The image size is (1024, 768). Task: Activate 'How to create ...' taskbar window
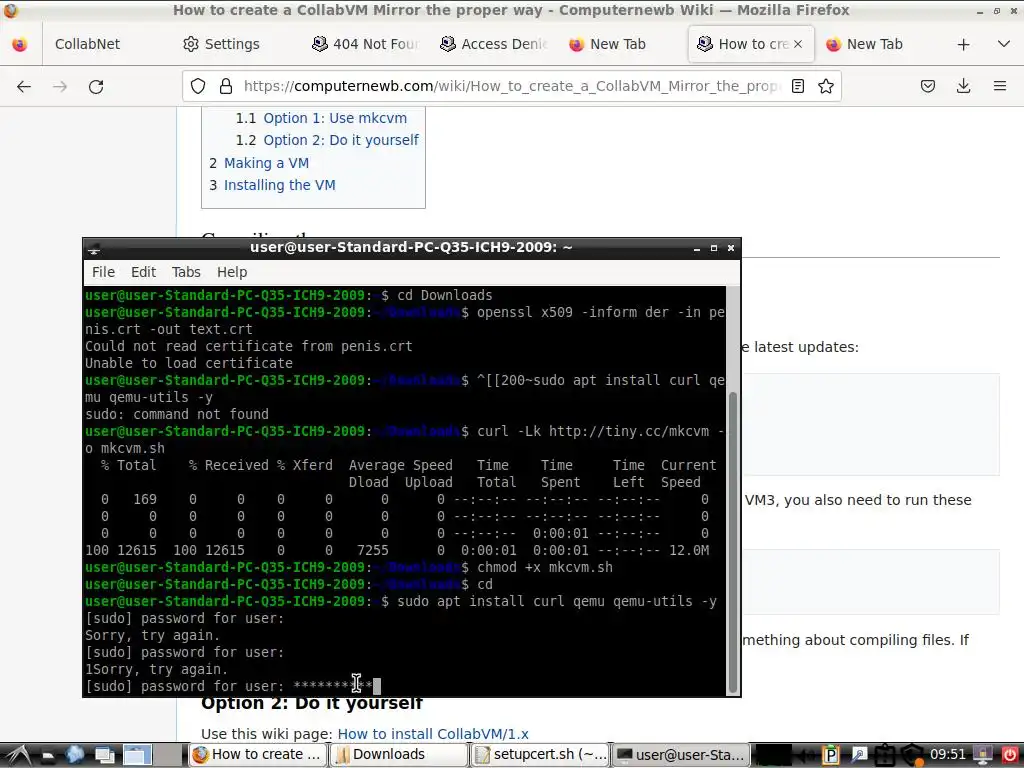coord(257,755)
